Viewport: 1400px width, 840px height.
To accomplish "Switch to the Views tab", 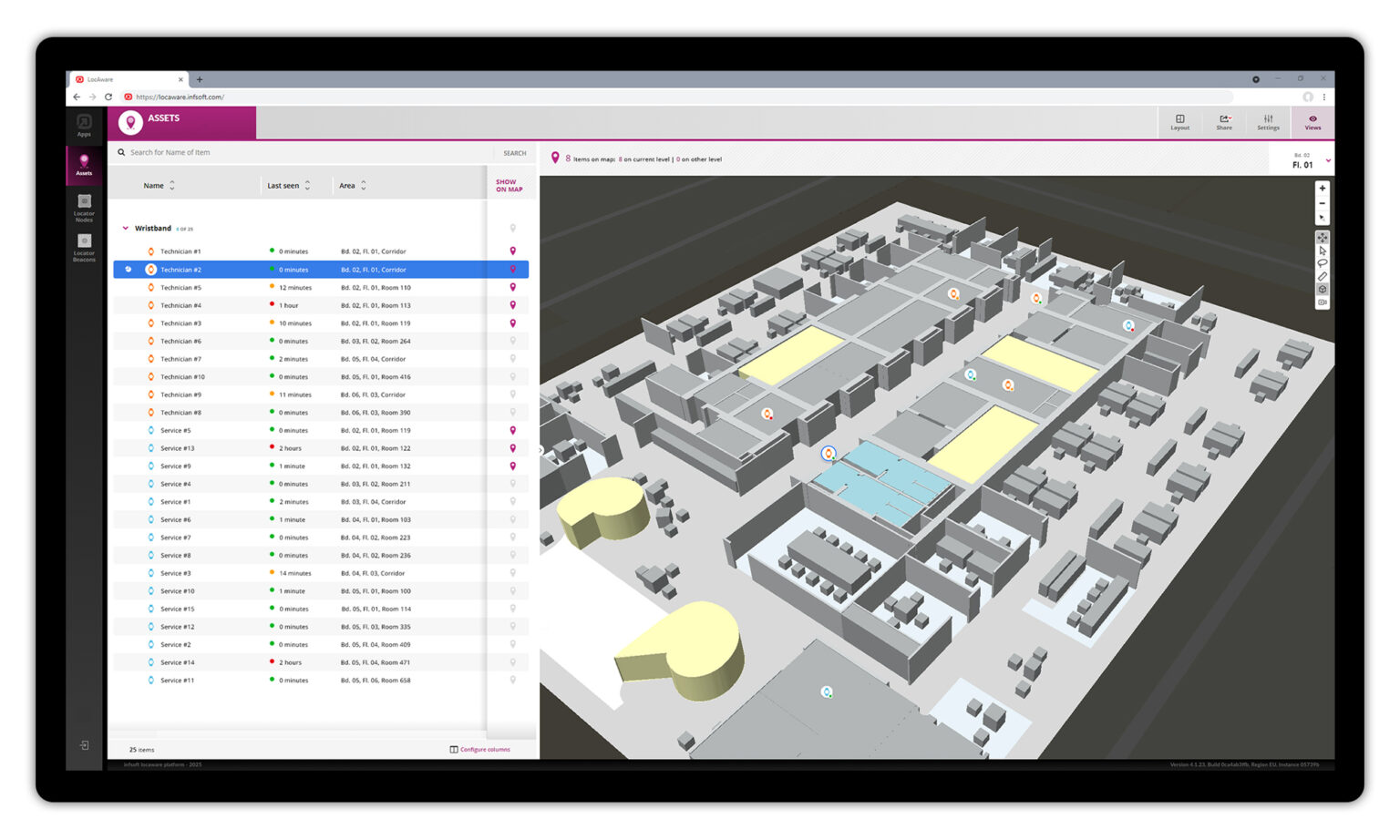I will coord(1312,122).
